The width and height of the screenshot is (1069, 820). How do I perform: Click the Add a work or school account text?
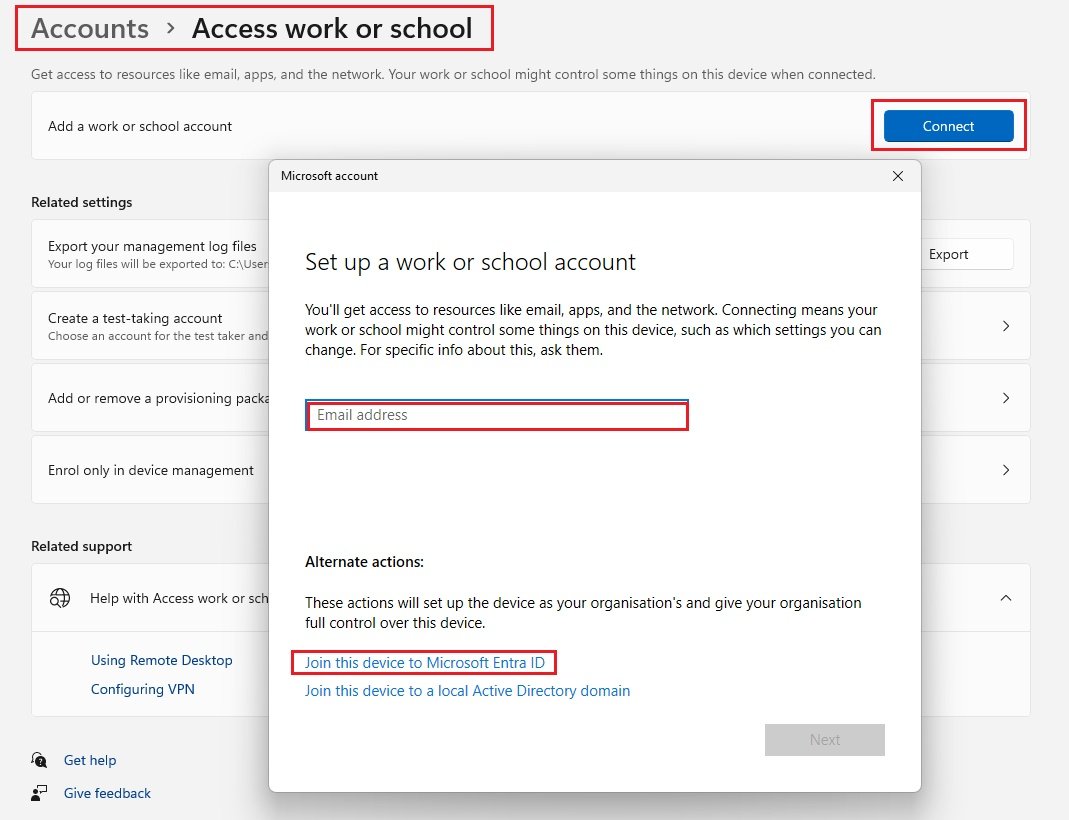140,126
